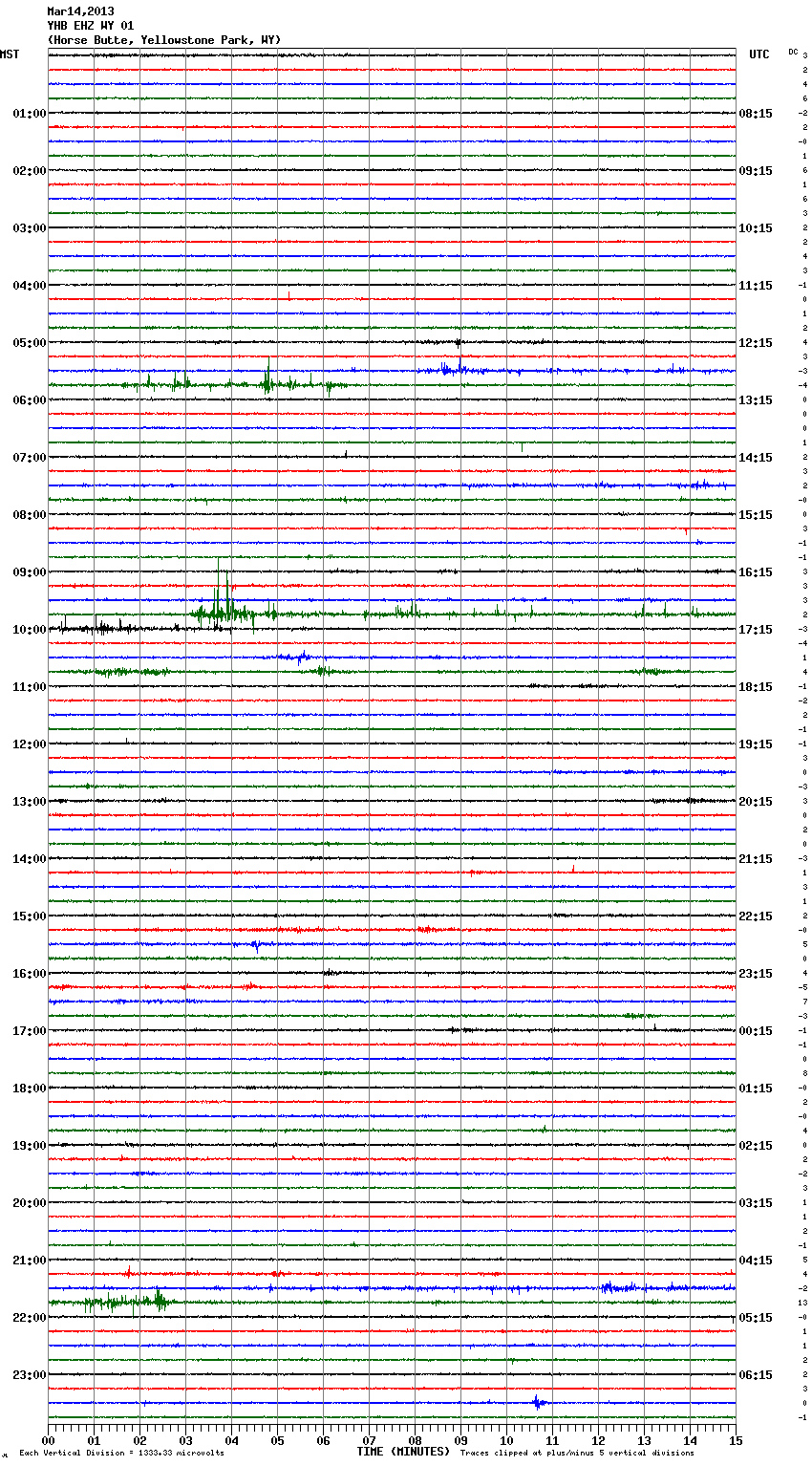Click the Each Vertical Division microvolts note
The image size is (812, 1466).
pyautogui.click(x=121, y=1454)
